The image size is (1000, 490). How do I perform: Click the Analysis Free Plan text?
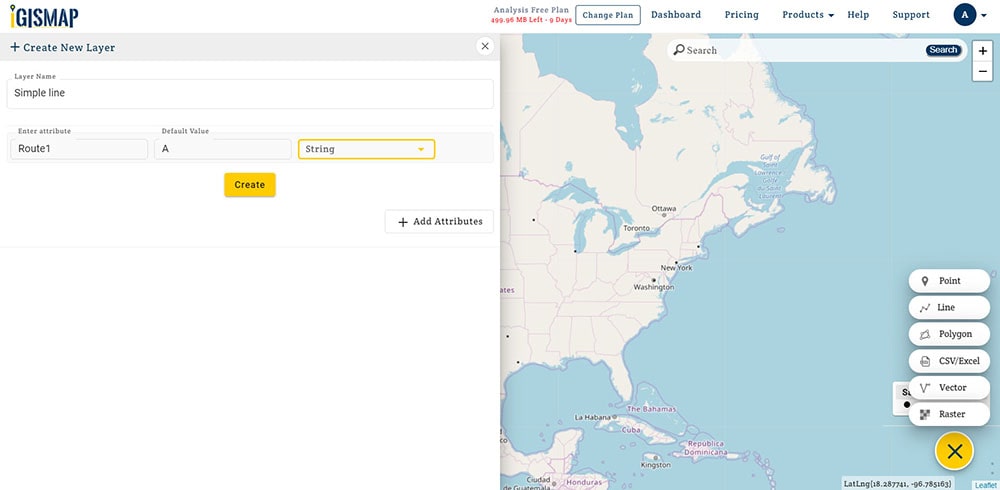click(531, 10)
